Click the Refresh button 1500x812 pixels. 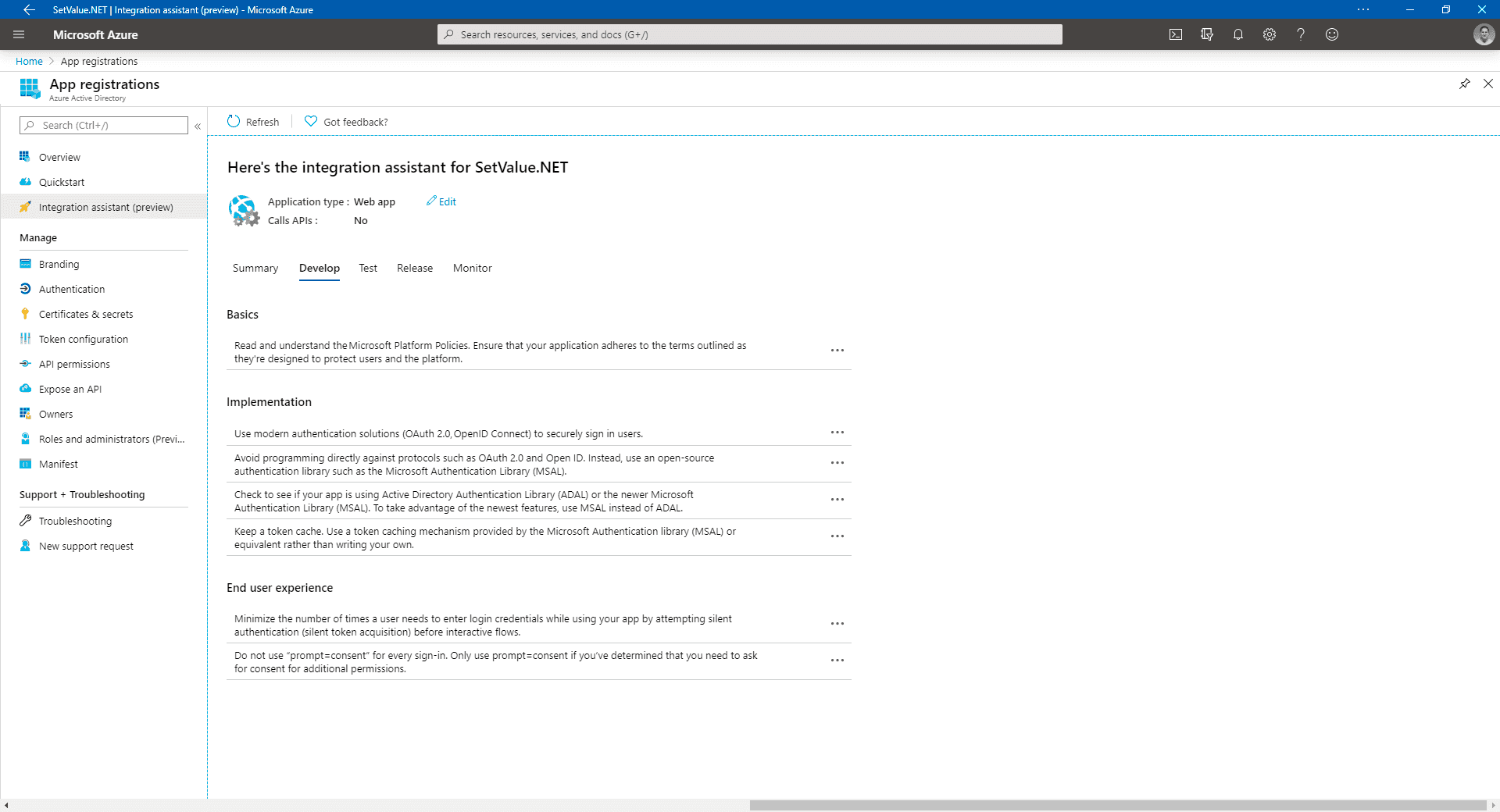[253, 122]
